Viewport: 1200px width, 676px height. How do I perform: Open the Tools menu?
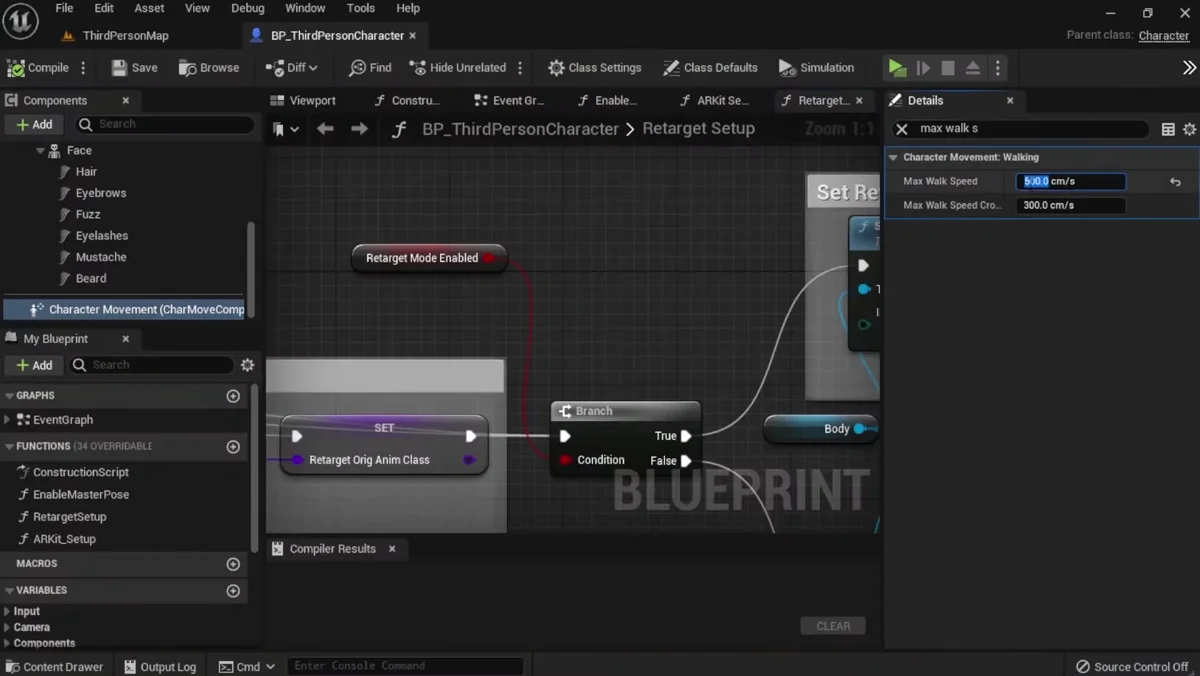[361, 8]
